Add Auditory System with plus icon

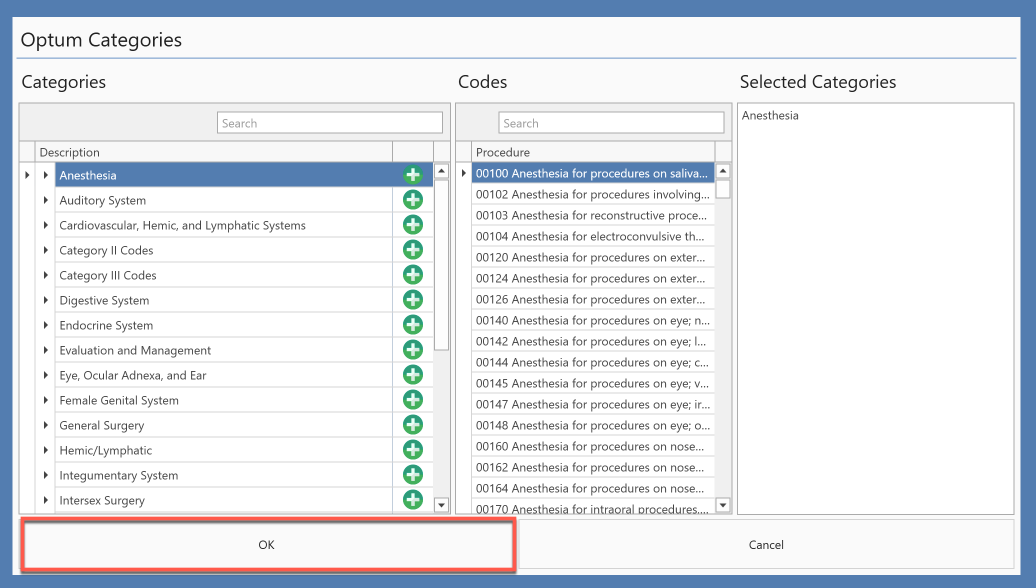[x=413, y=200]
